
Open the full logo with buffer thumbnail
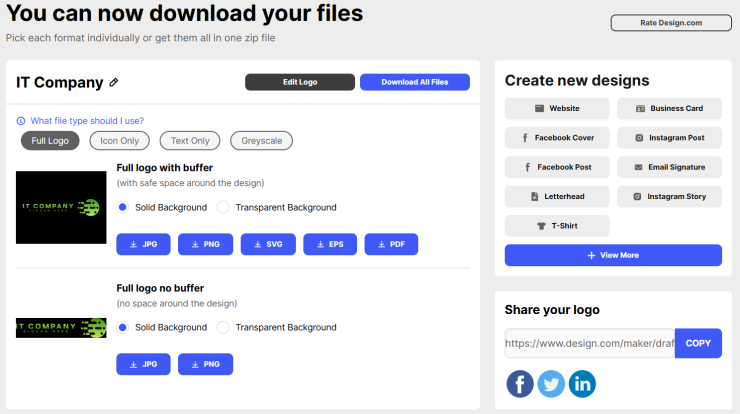coord(61,208)
